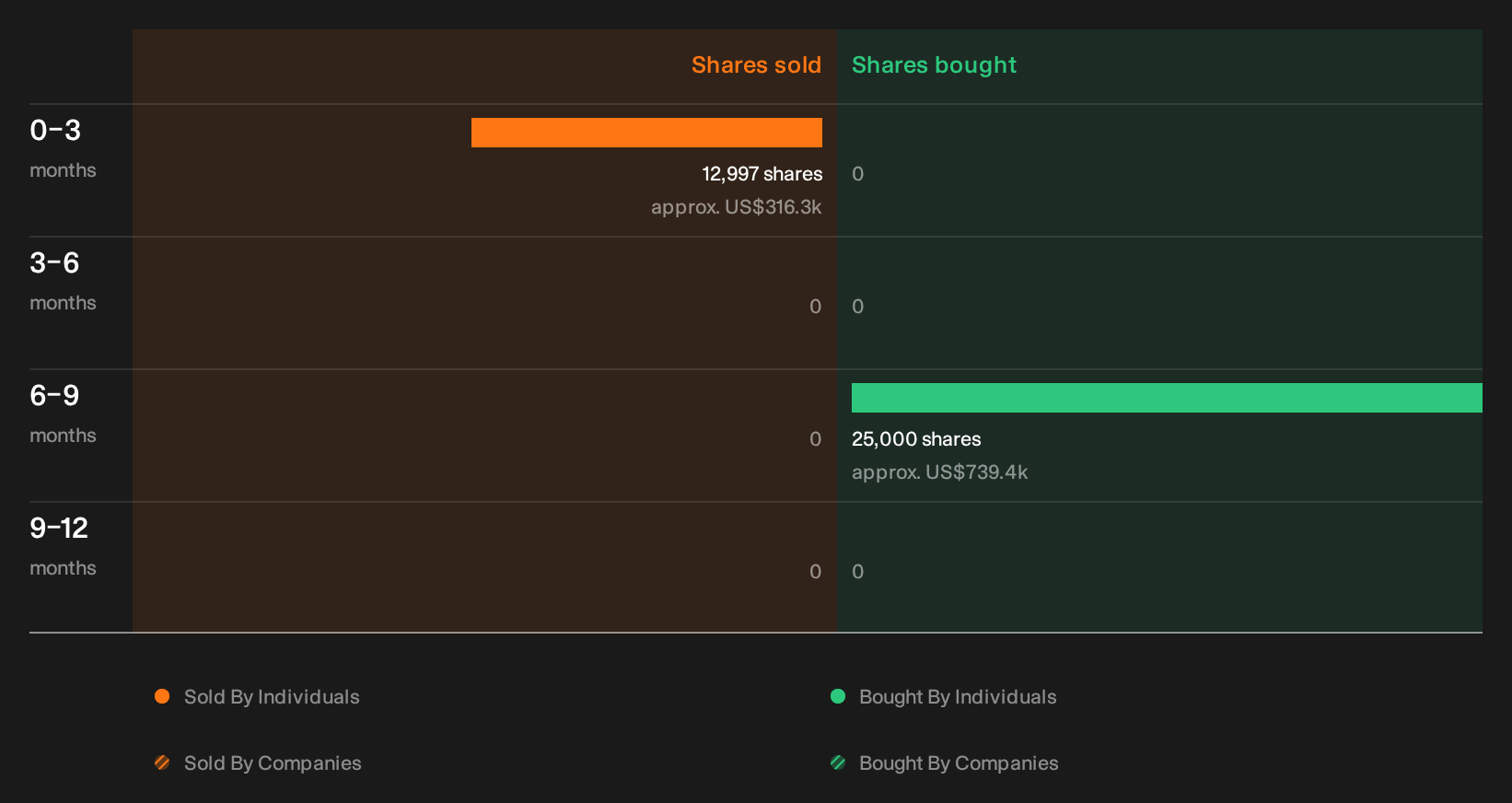Click the shares sold zero in 9-12 months row
This screenshot has height=803, width=1512.
coord(815,572)
